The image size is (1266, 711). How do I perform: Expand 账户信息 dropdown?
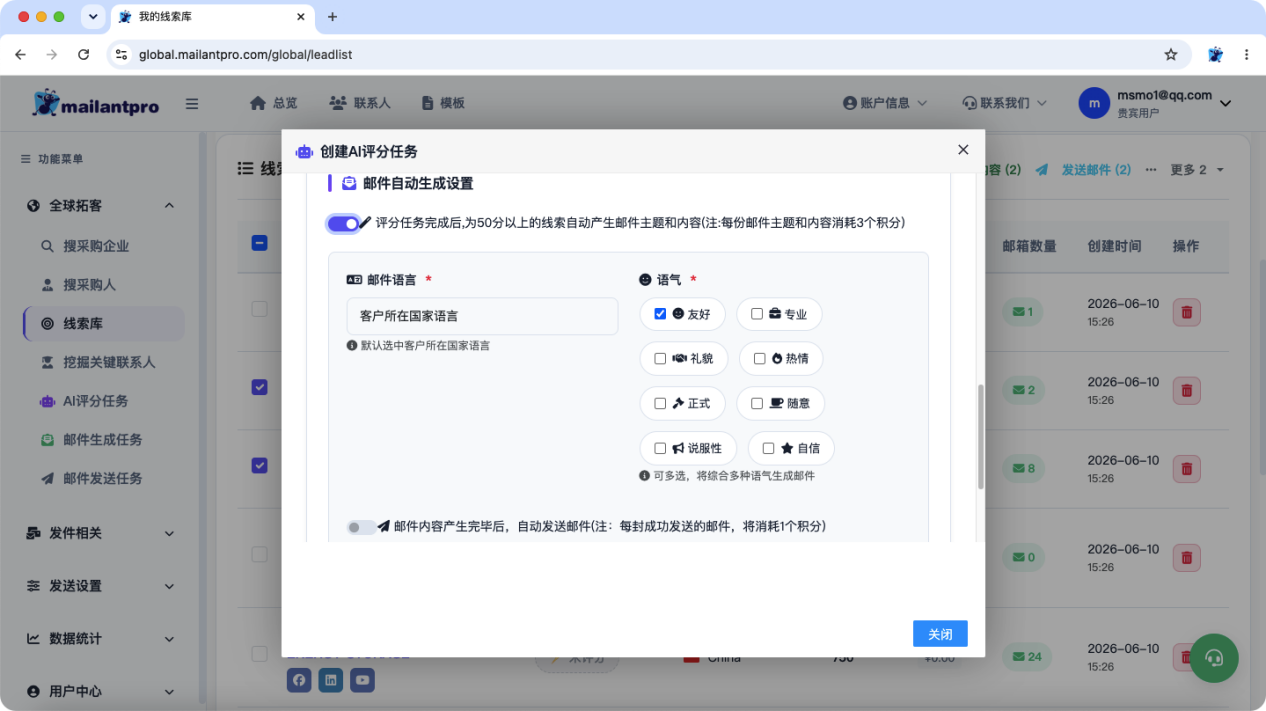(x=885, y=103)
